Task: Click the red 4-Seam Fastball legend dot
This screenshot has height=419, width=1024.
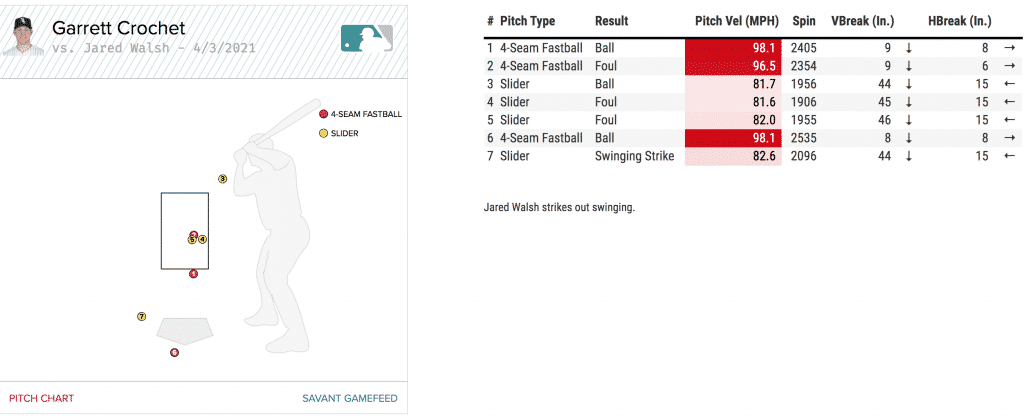Action: point(323,114)
